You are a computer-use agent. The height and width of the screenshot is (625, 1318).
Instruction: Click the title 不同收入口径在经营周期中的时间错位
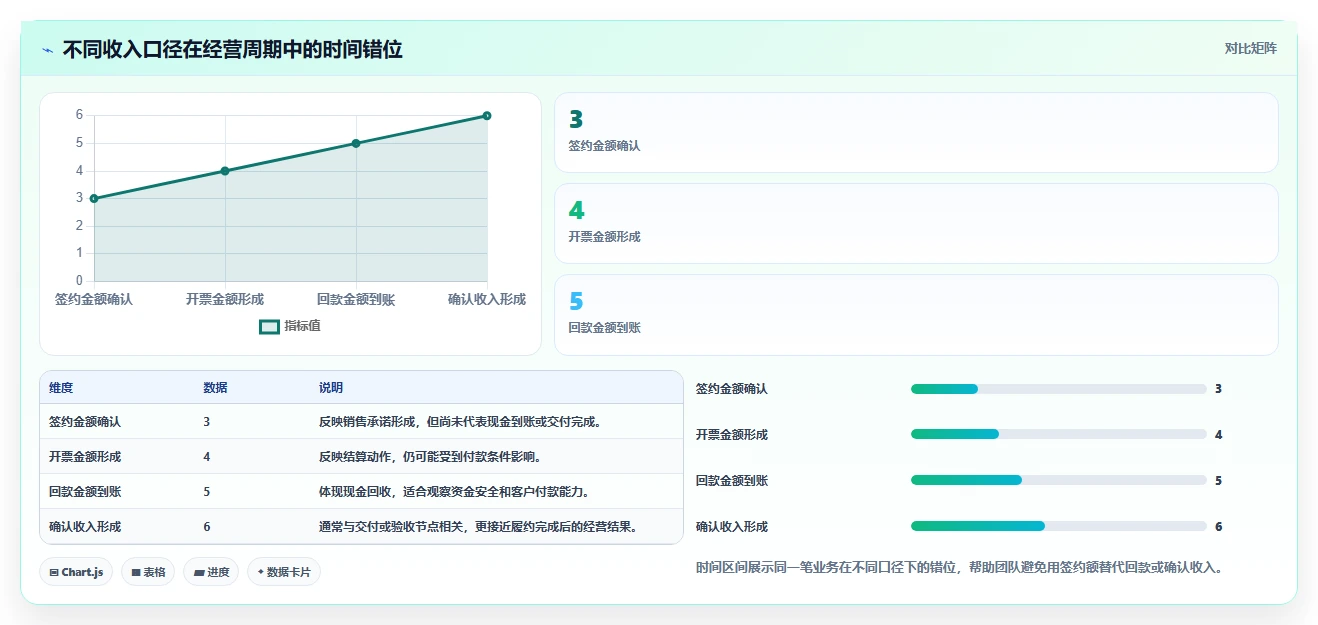point(233,49)
